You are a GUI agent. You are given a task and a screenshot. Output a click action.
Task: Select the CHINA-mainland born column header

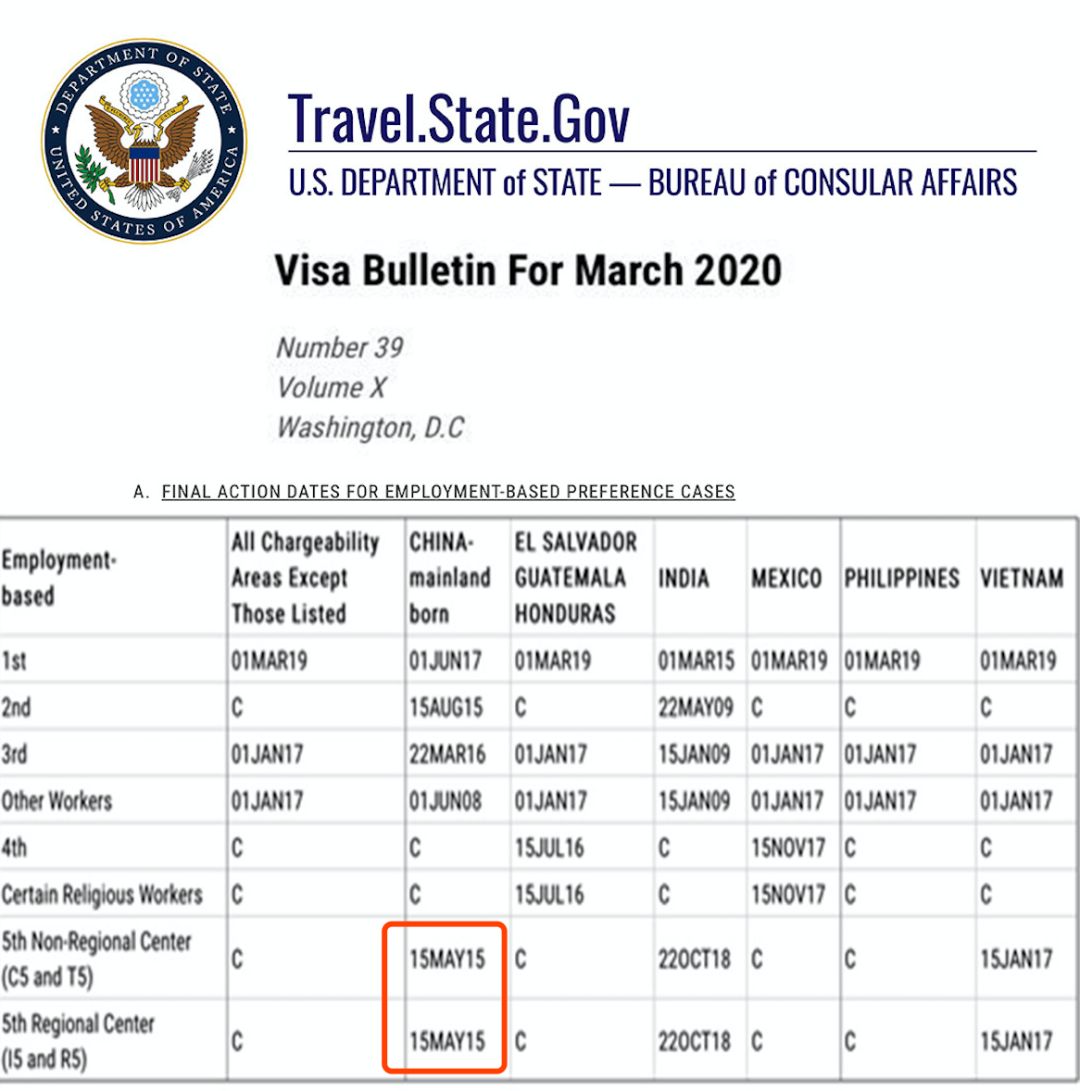pos(450,577)
